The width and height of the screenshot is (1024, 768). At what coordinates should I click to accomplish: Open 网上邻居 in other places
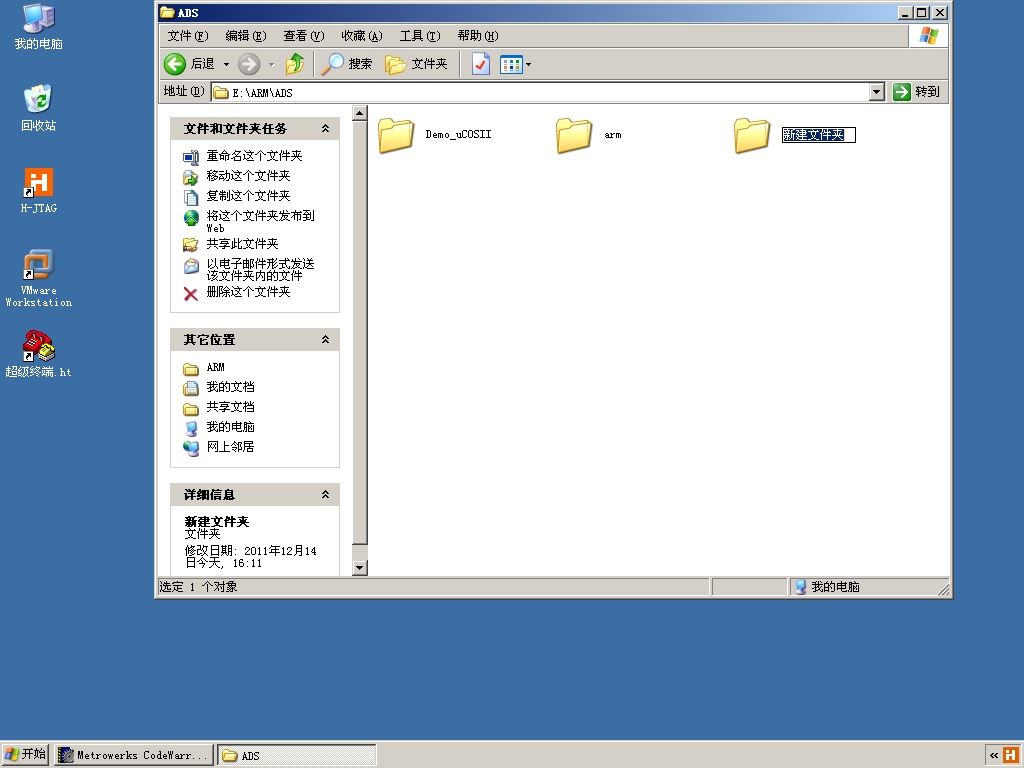tap(231, 447)
